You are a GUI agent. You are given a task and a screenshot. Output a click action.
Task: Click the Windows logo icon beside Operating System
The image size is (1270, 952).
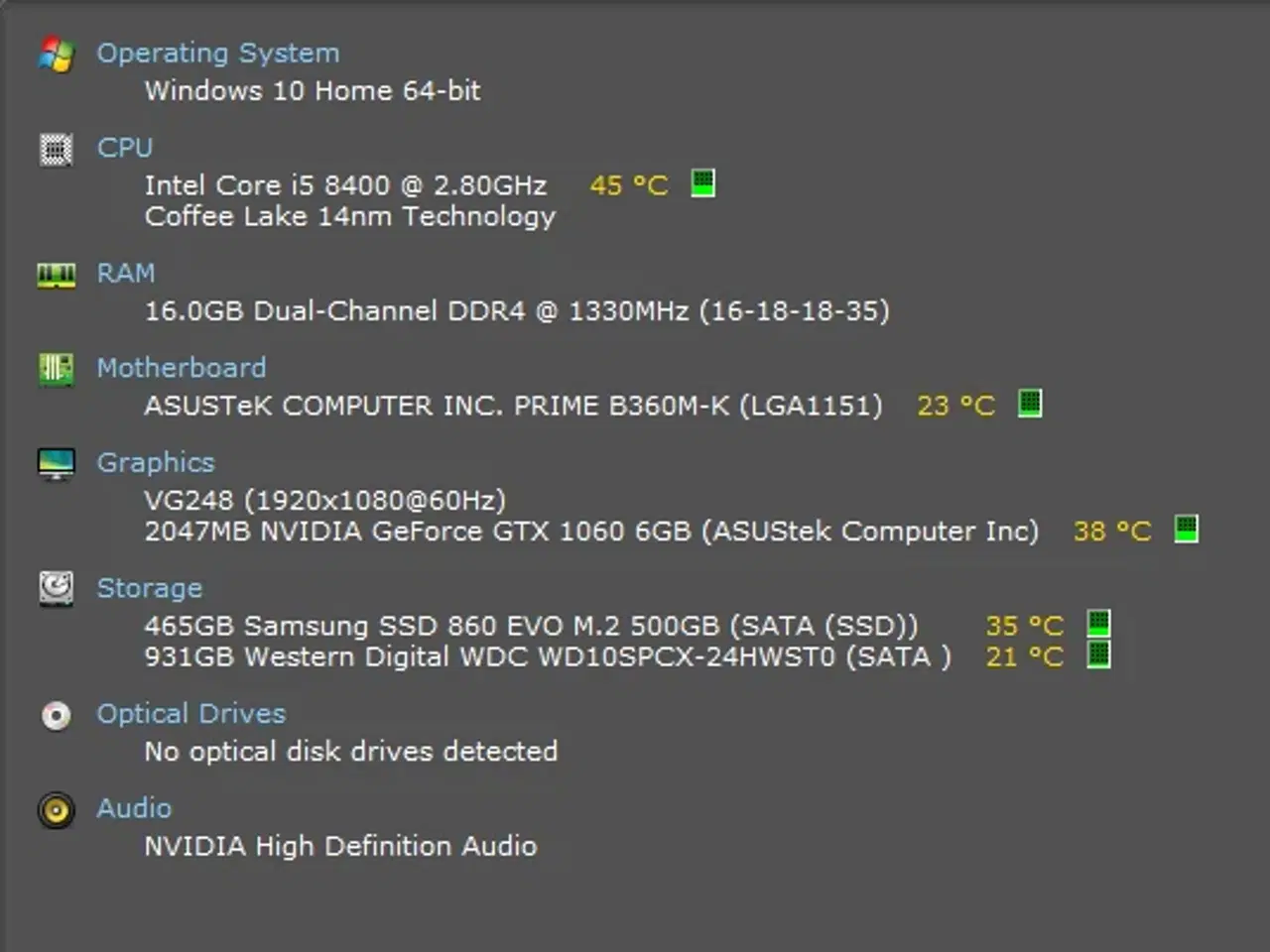pos(56,56)
